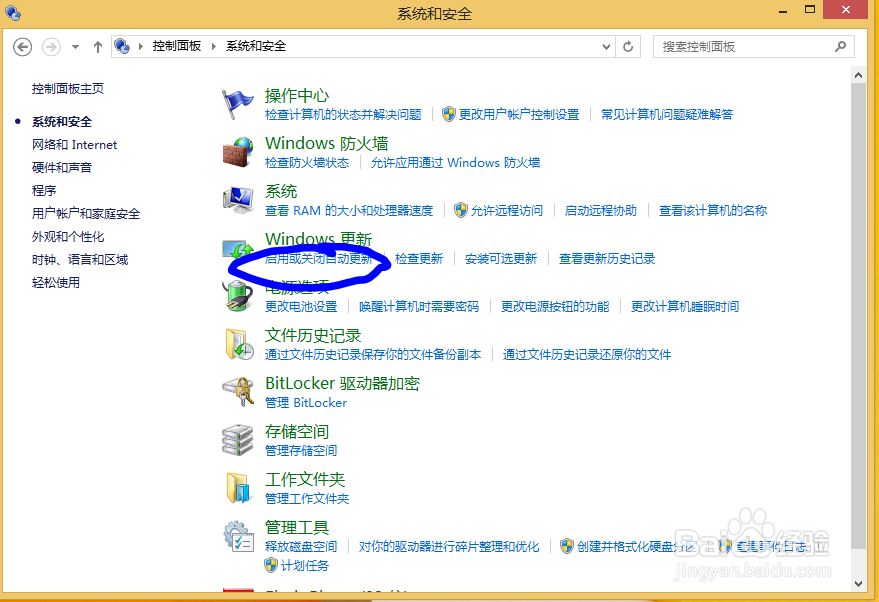
Task: Click 更改电池设置
Action: coord(301,307)
